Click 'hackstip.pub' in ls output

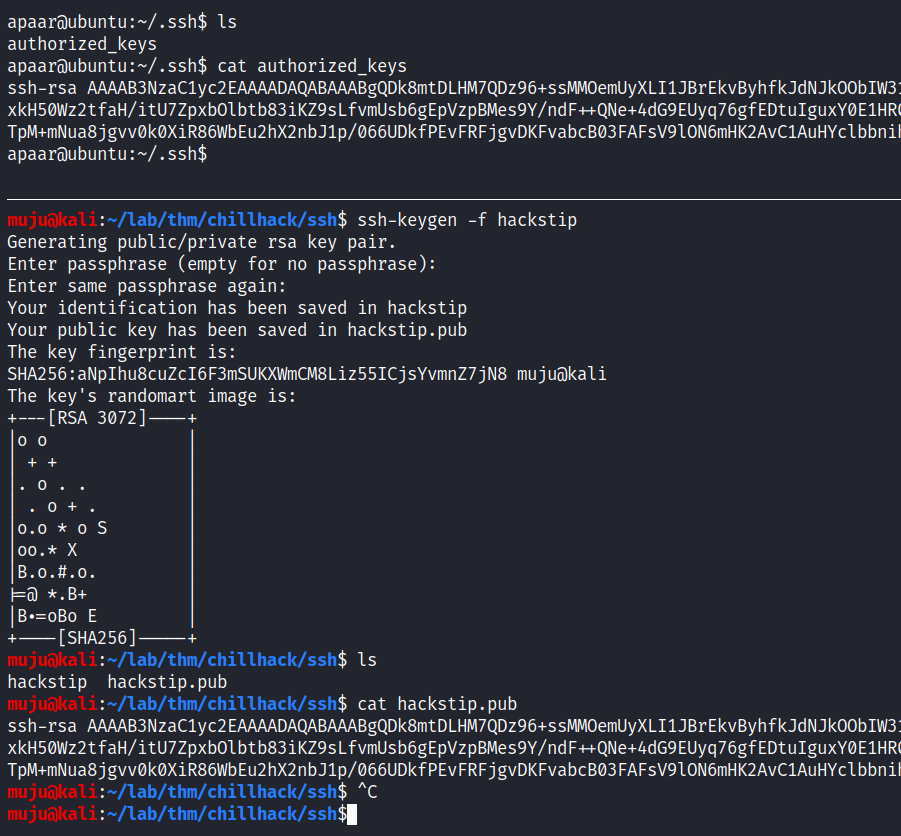167,683
